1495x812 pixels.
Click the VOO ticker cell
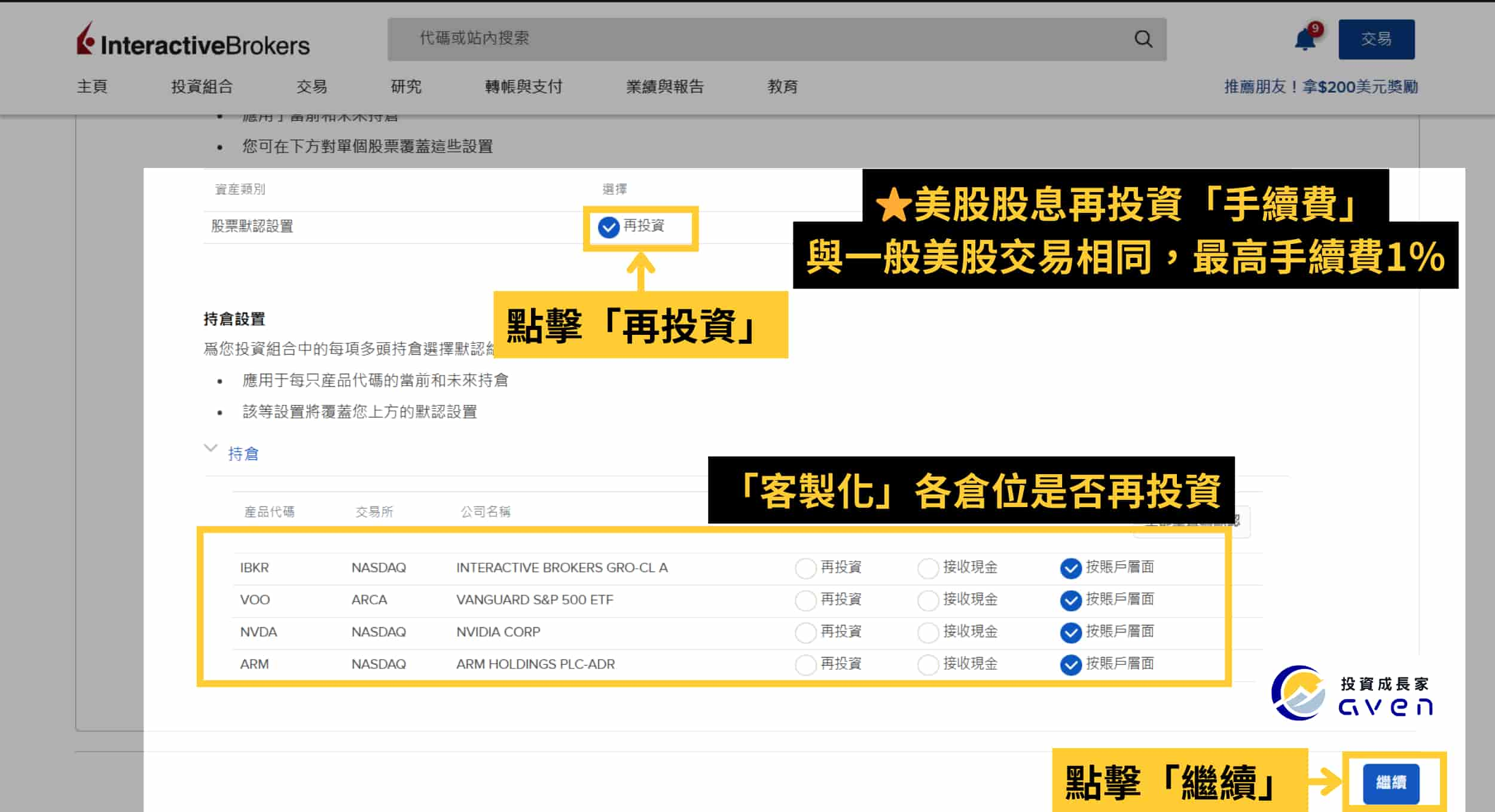pyautogui.click(x=255, y=600)
